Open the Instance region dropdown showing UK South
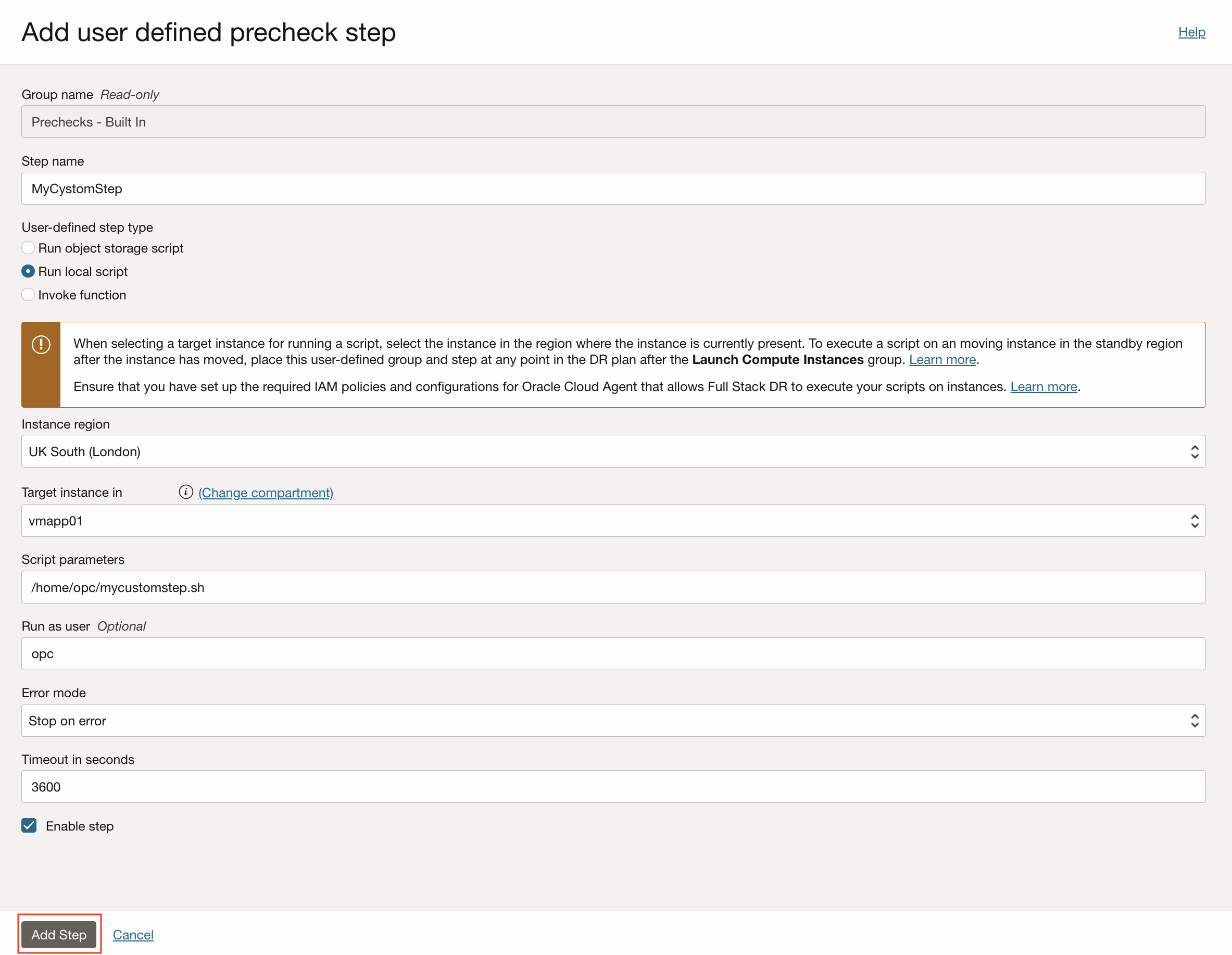This screenshot has height=955, width=1232. [564, 451]
